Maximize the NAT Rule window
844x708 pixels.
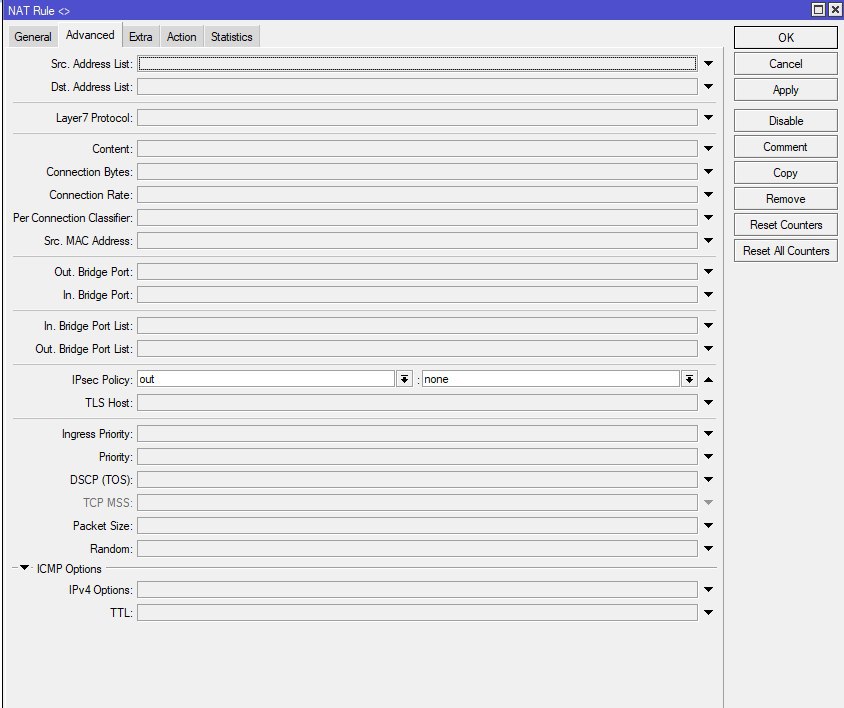point(818,10)
